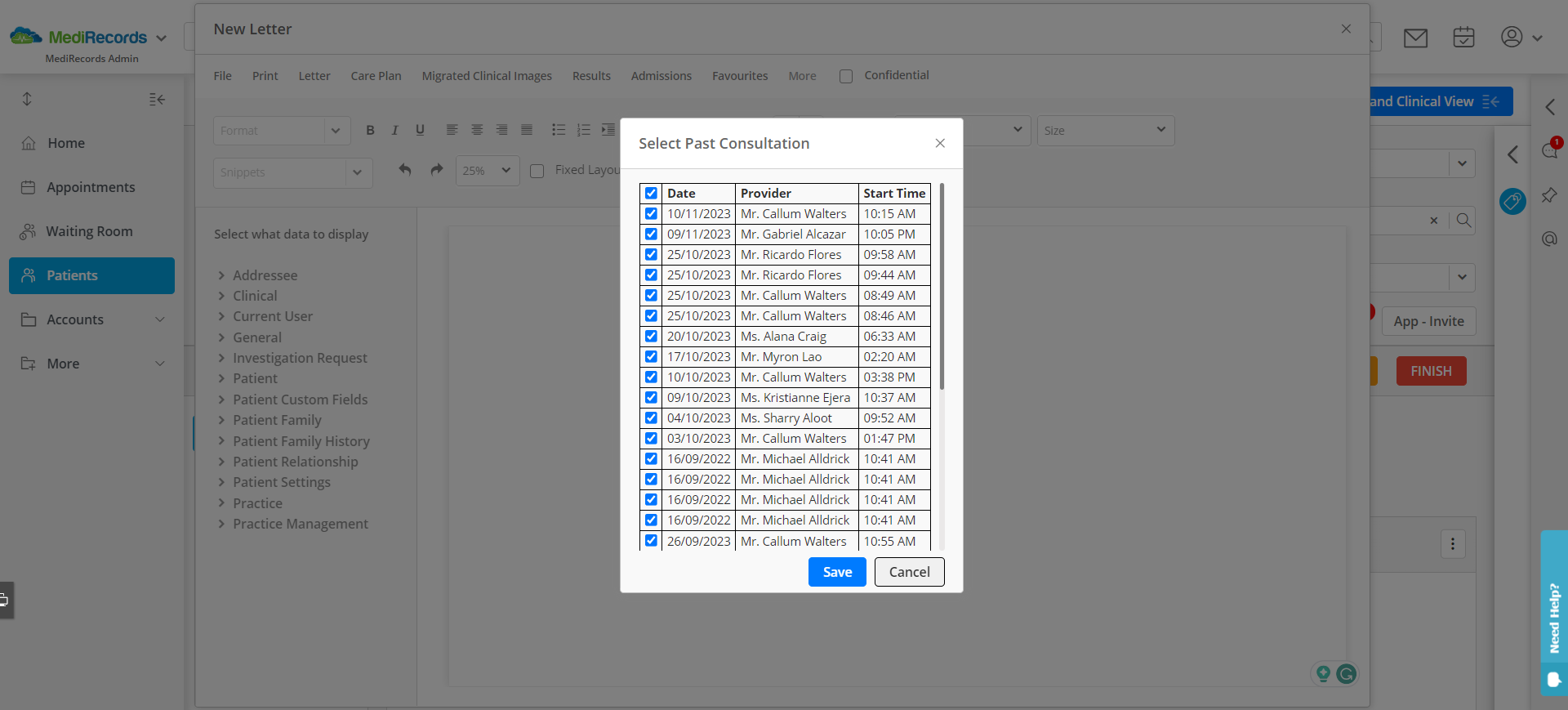
Task: Save the selected past consultations
Action: [837, 572]
